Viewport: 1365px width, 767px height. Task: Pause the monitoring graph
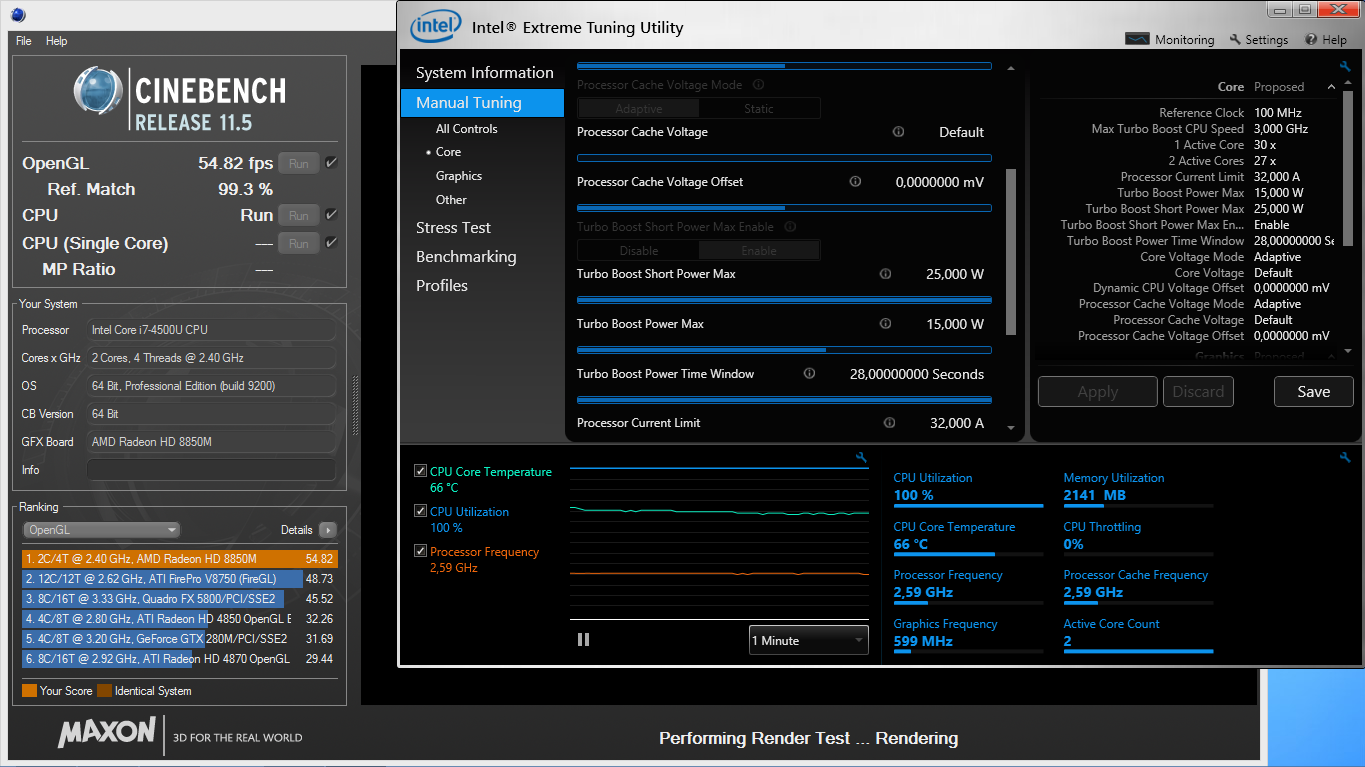584,640
